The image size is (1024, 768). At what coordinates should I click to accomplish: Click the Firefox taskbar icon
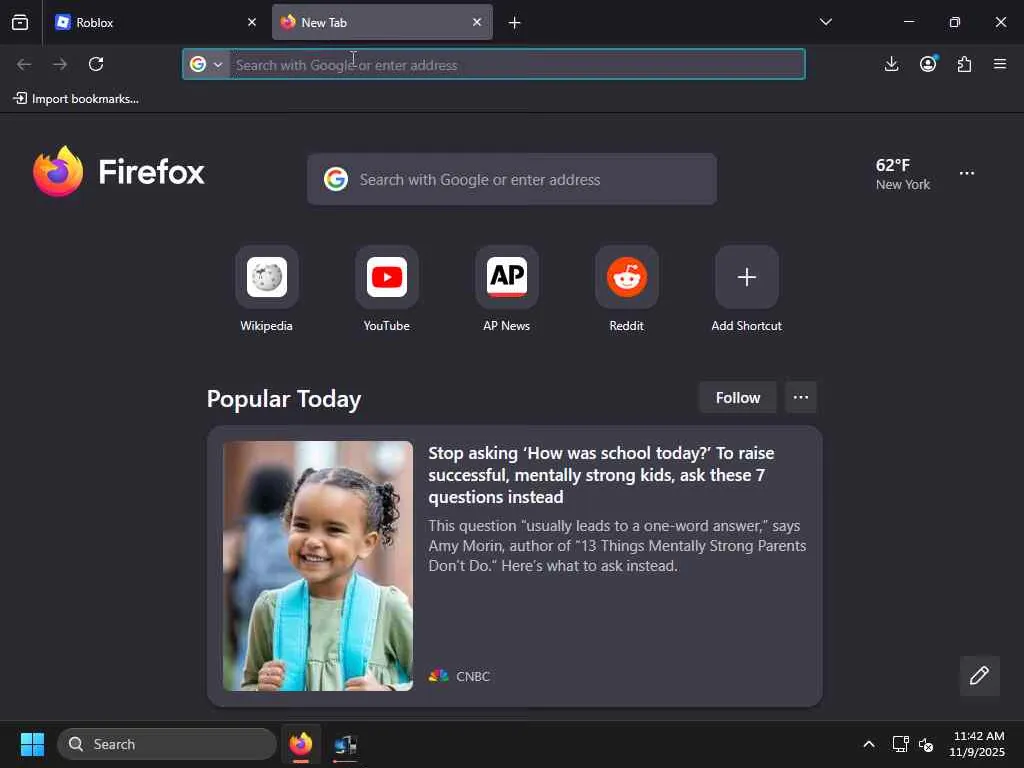click(301, 744)
